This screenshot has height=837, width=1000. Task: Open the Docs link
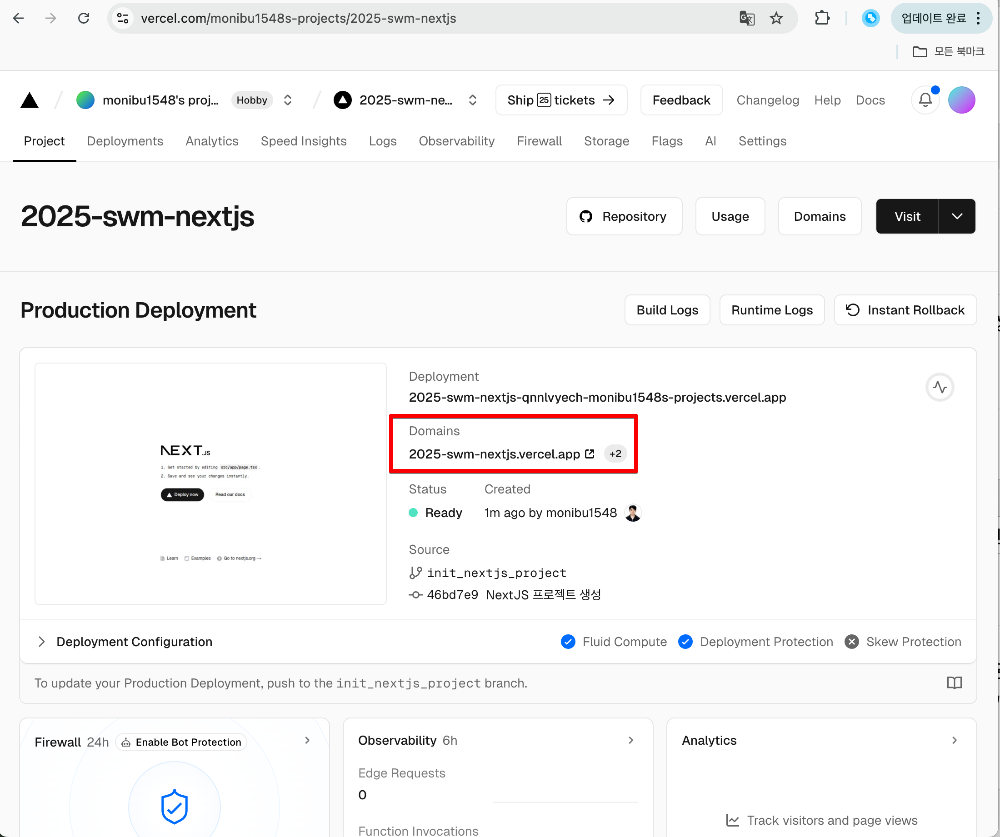870,100
